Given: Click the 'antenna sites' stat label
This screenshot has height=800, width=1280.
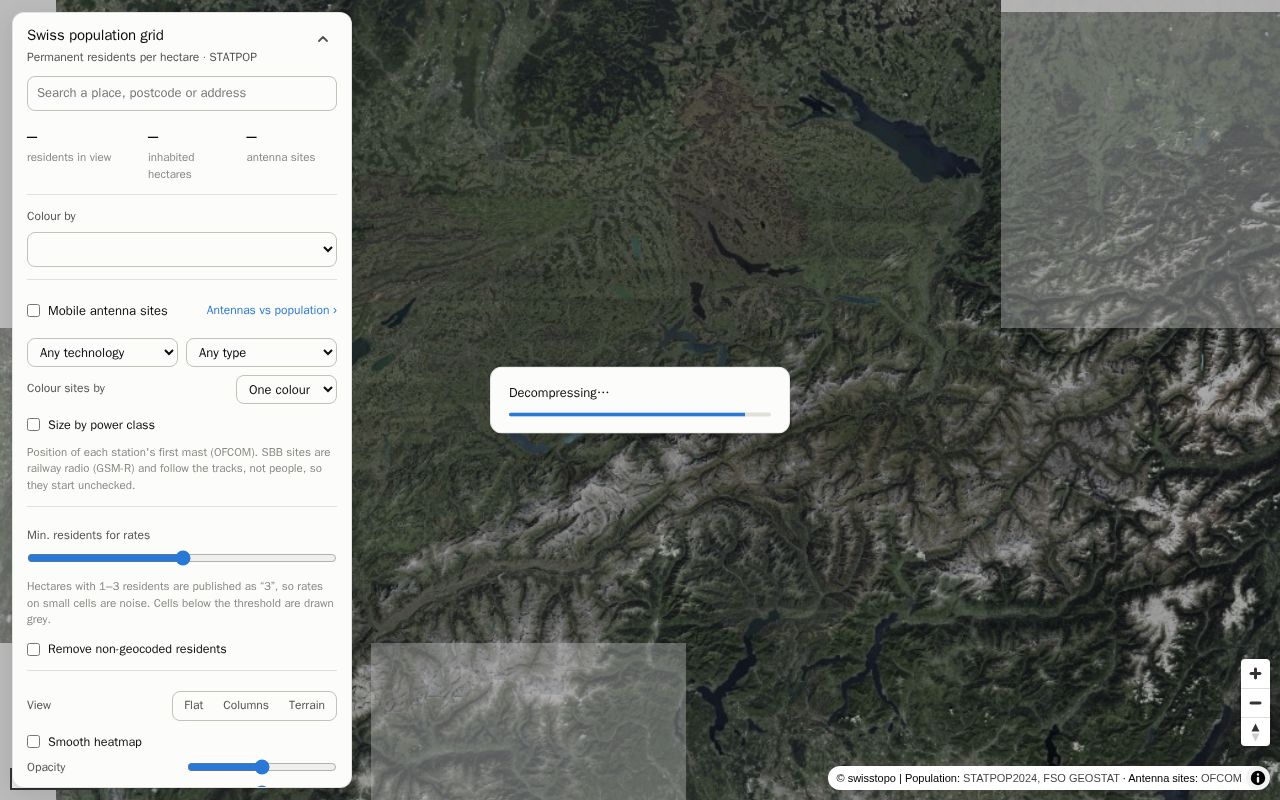Looking at the screenshot, I should (281, 157).
